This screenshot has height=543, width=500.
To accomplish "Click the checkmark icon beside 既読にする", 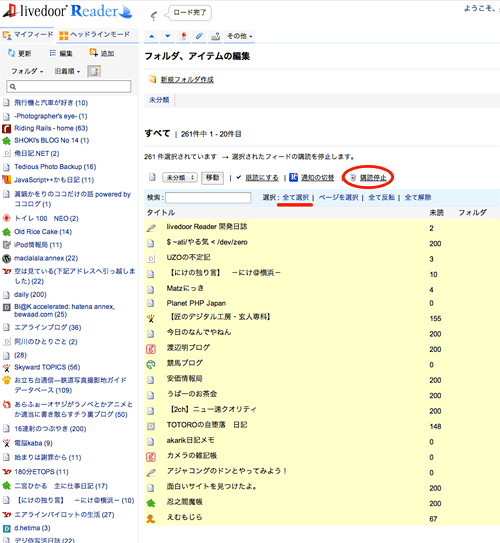I will (239, 177).
